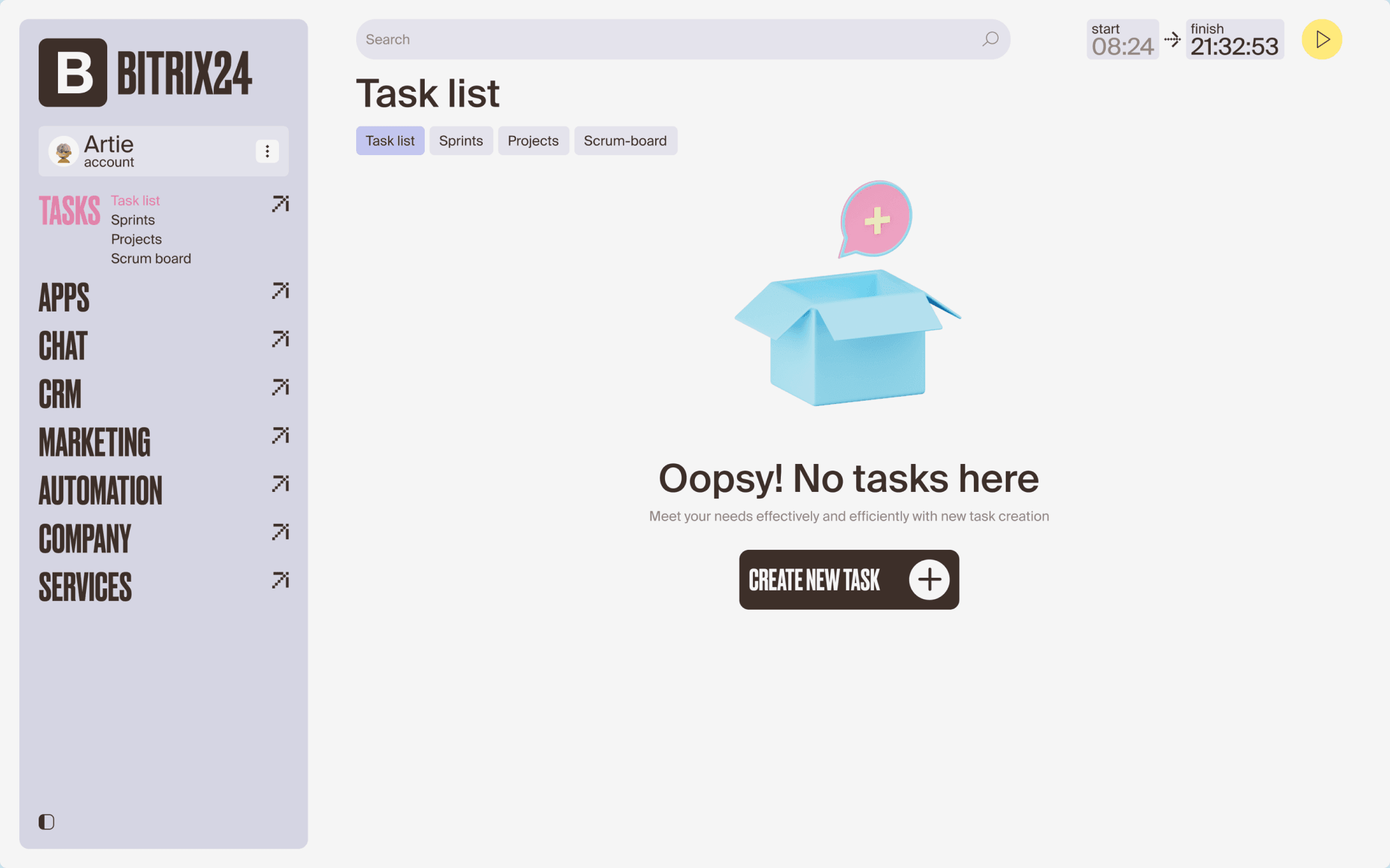
Task: Click the CREATE NEW TASK button
Action: (x=849, y=579)
